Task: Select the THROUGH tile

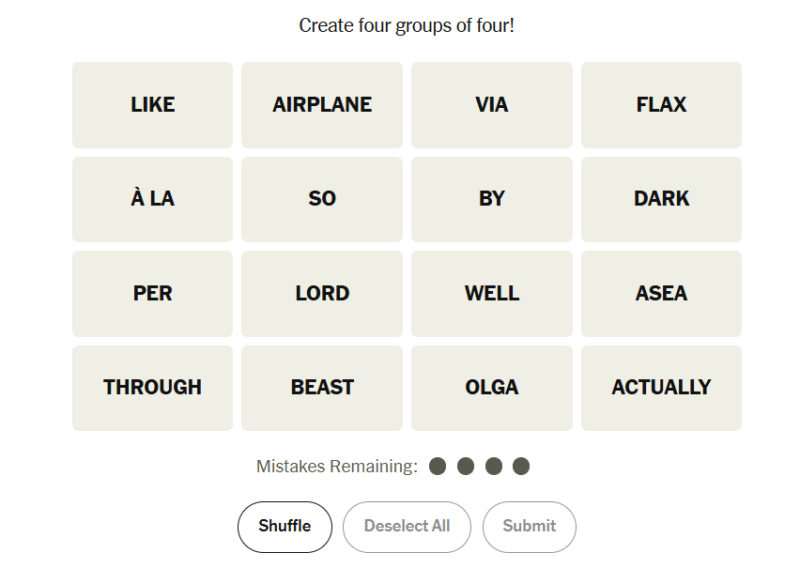Action: pos(153,388)
